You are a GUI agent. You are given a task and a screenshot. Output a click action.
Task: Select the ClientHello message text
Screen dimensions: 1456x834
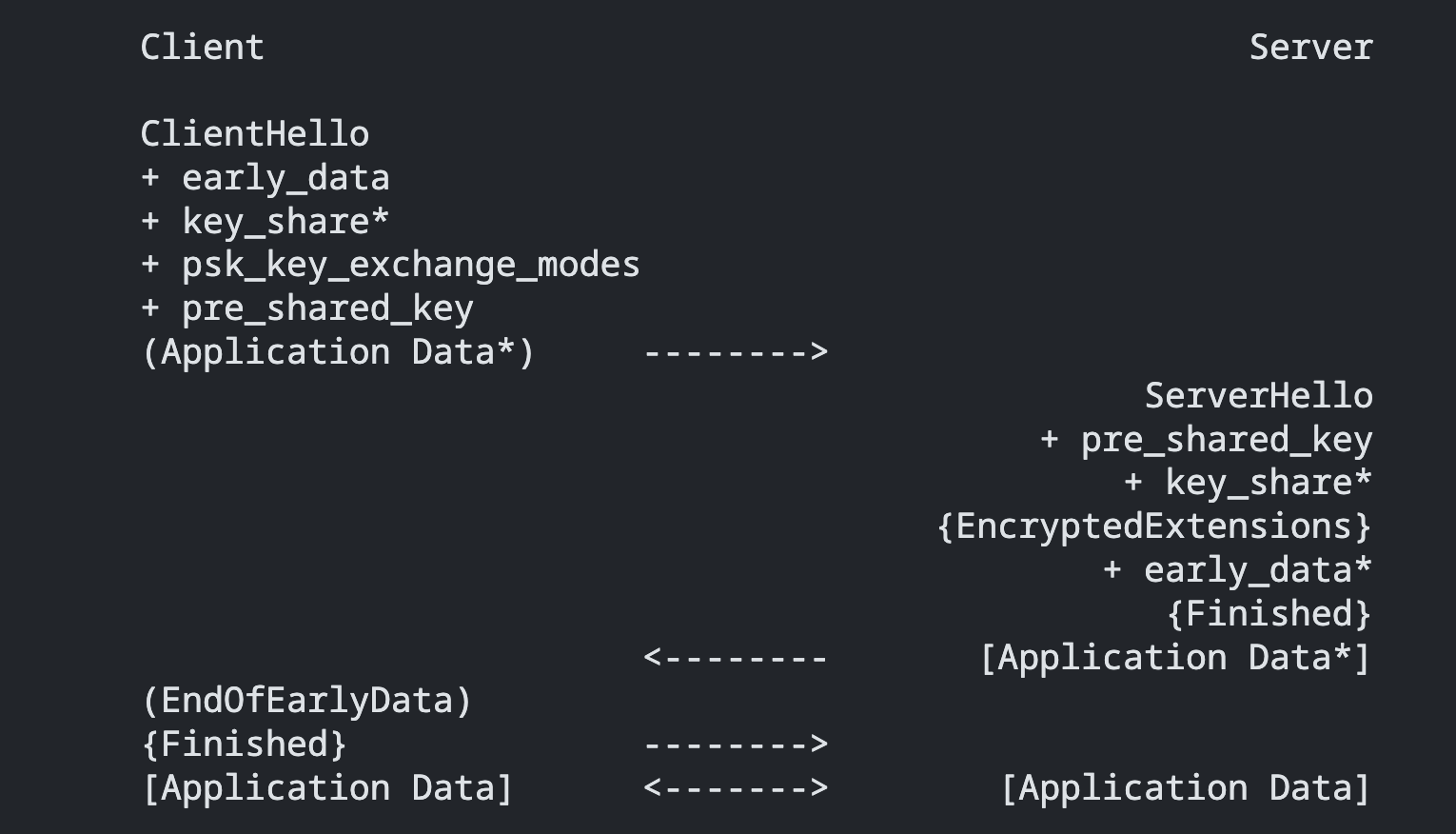click(x=254, y=134)
